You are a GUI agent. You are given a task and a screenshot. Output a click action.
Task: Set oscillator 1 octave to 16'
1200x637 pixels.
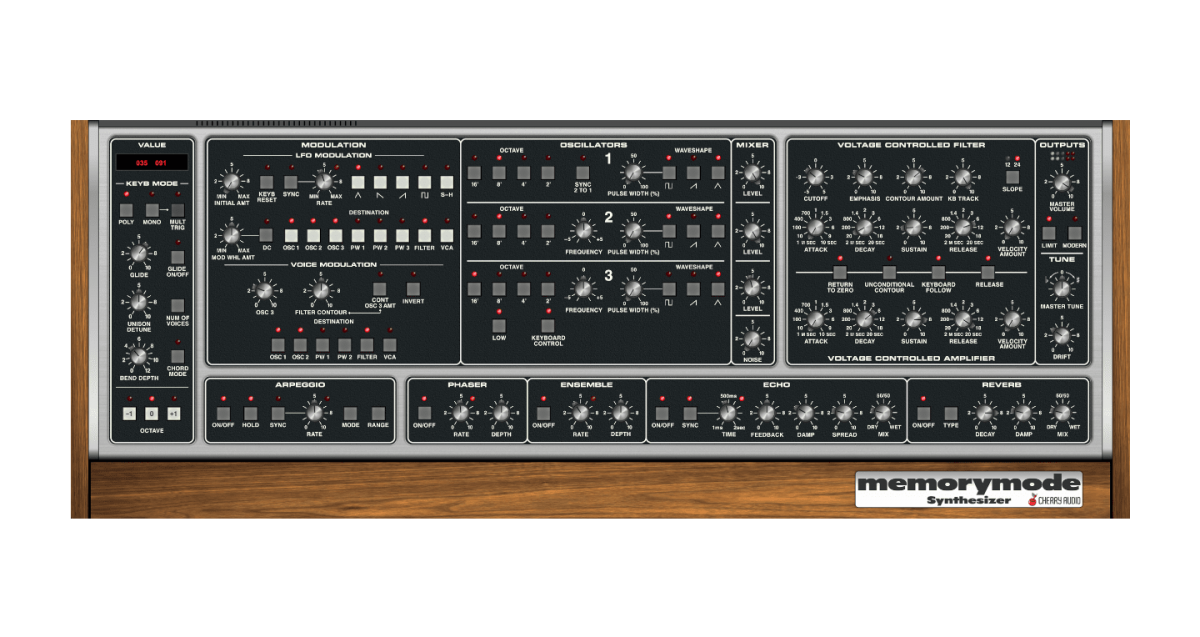point(475,173)
